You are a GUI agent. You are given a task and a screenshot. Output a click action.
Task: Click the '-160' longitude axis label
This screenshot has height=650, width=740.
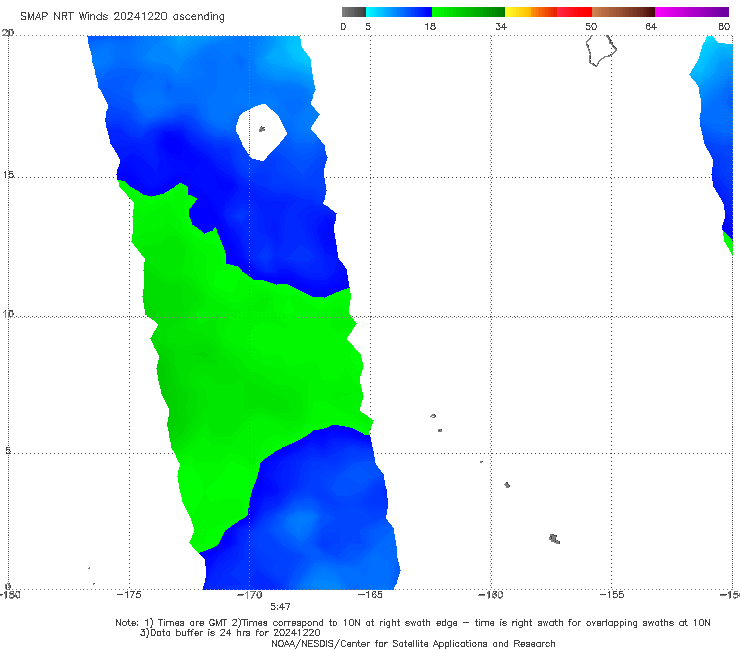[x=491, y=595]
